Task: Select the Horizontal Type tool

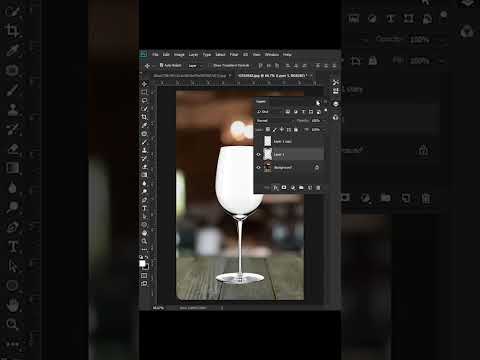Action: point(144,208)
